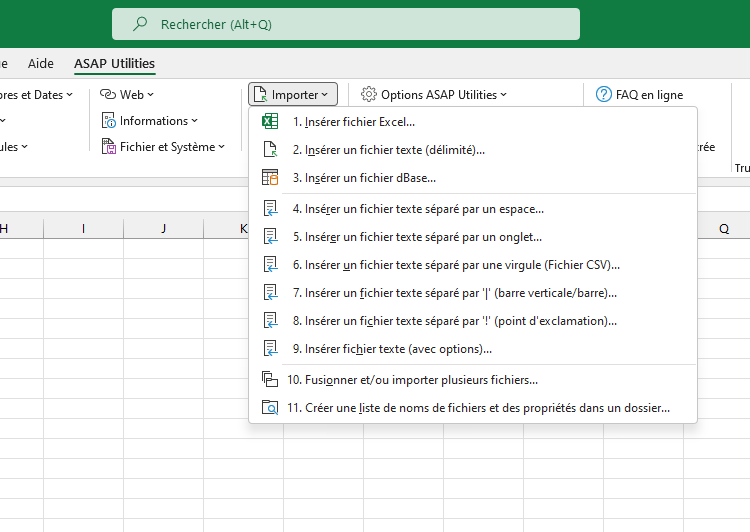Click the Rechercher (Alt+Q) search field
Image resolution: width=750 pixels, height=532 pixels.
(346, 24)
